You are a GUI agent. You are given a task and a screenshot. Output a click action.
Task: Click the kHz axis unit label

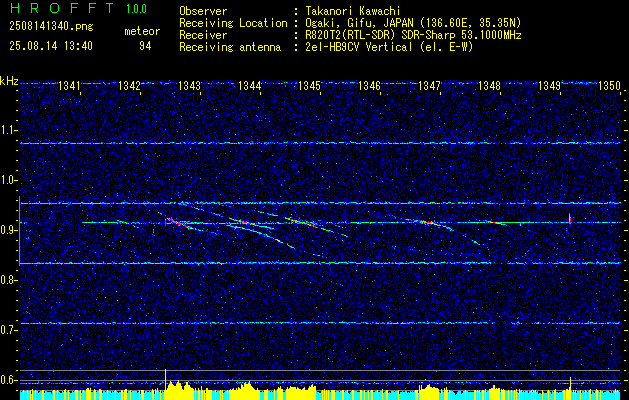point(9,81)
